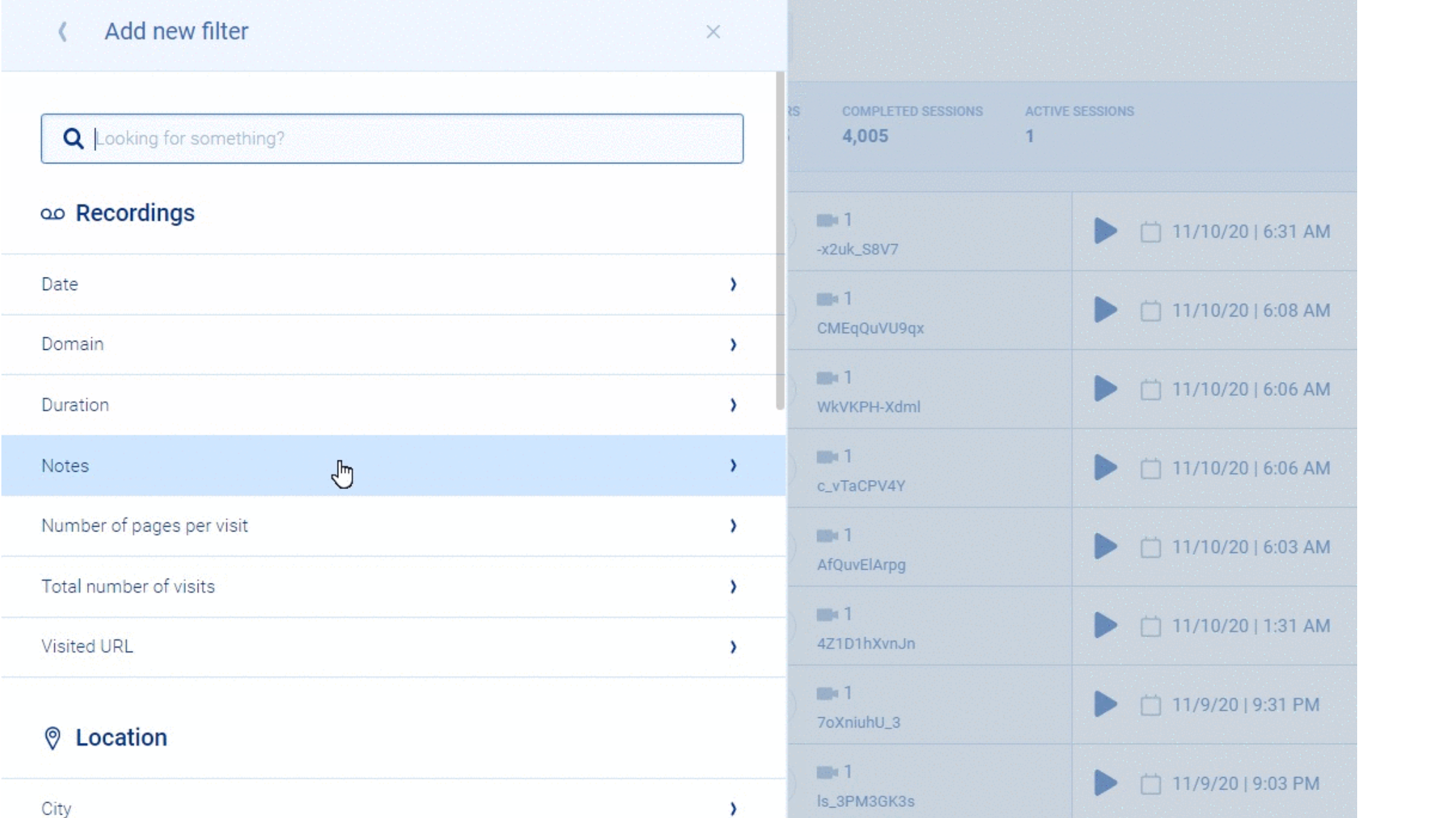Expand the Visited URL chevron
The width and height of the screenshot is (1456, 818).
733,647
